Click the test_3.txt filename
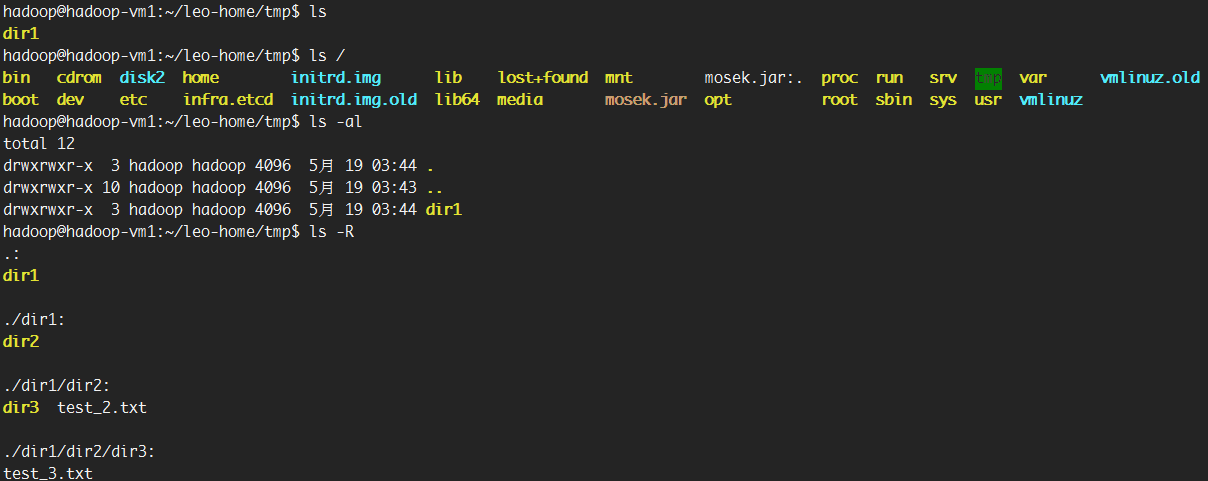 click(x=48, y=473)
